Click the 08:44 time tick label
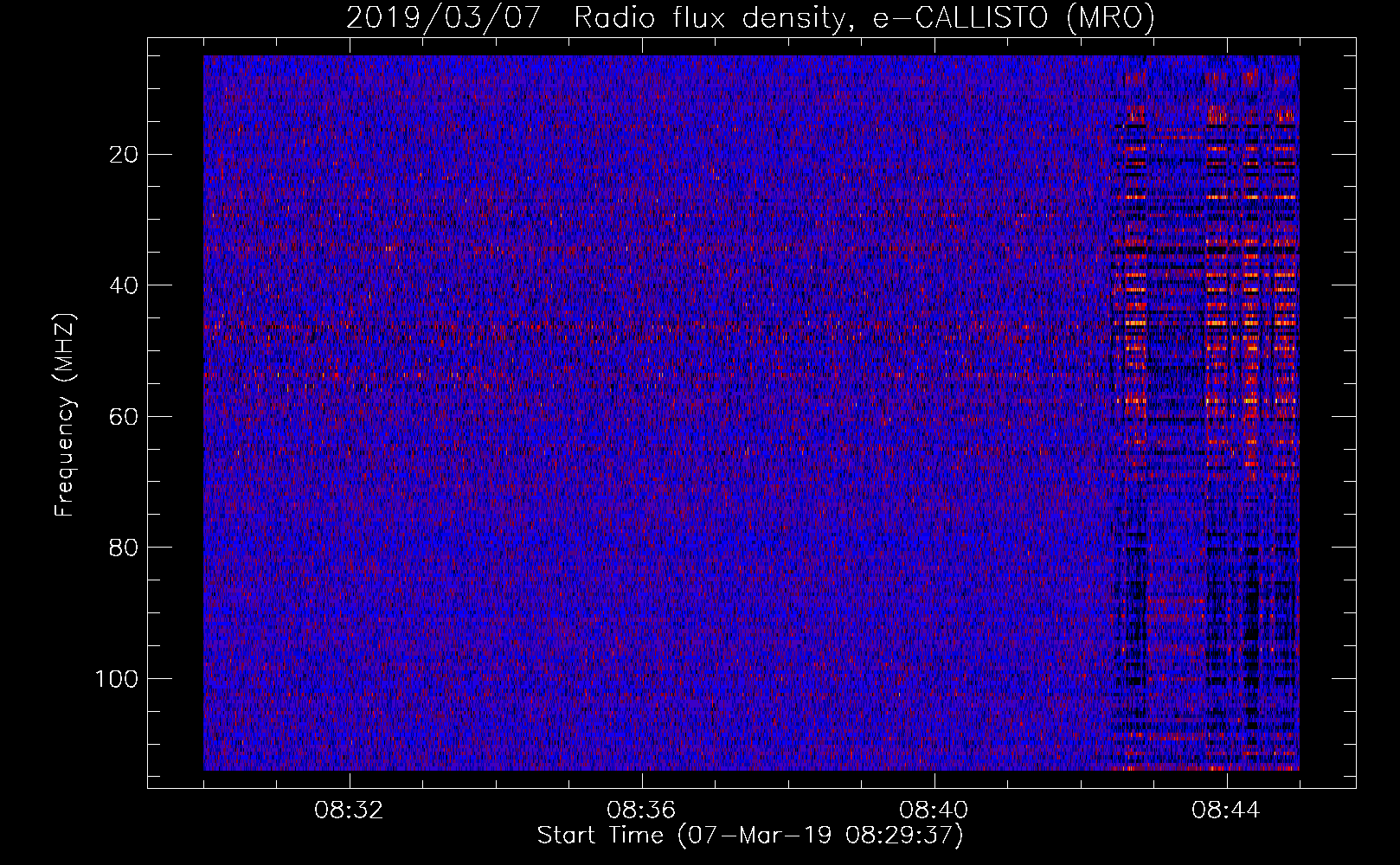Screen dimensions: 1400x865 click(1226, 811)
